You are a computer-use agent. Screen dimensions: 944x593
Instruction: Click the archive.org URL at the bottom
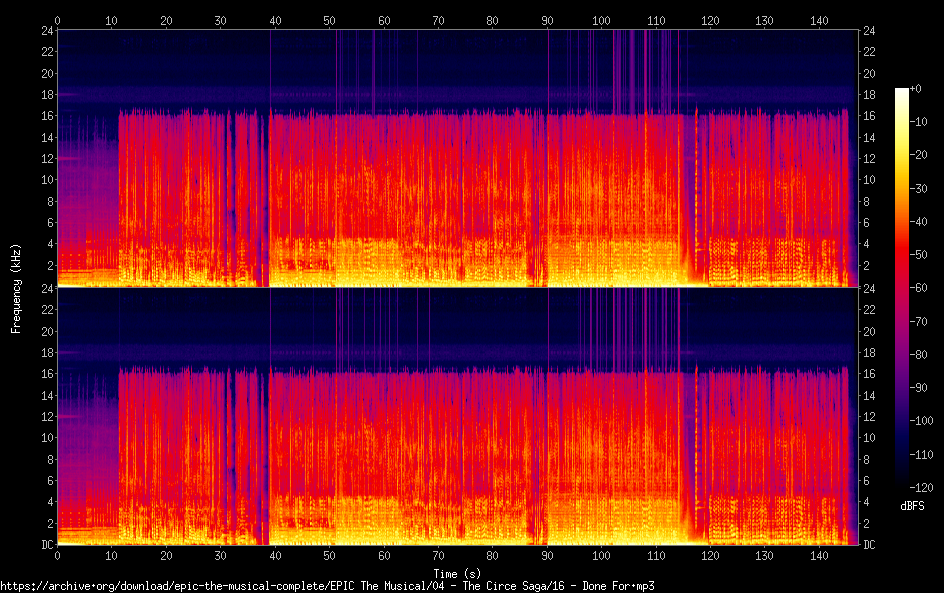(327, 585)
